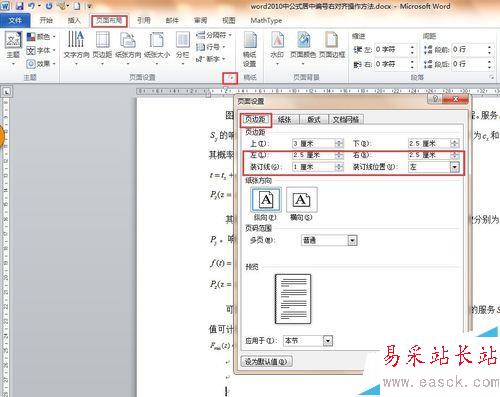Click Right margin (右) input field
The width and height of the screenshot is (500, 397).
click(x=429, y=155)
